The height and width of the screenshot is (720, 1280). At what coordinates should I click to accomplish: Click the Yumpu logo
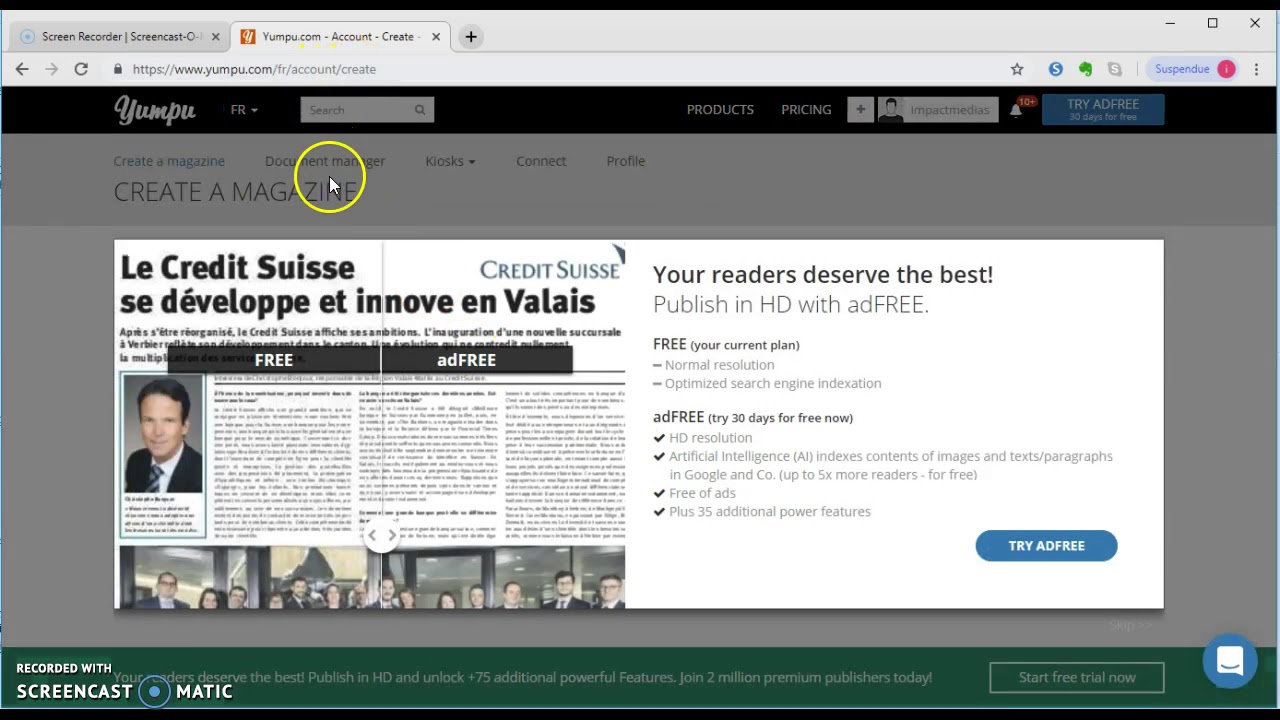point(154,110)
